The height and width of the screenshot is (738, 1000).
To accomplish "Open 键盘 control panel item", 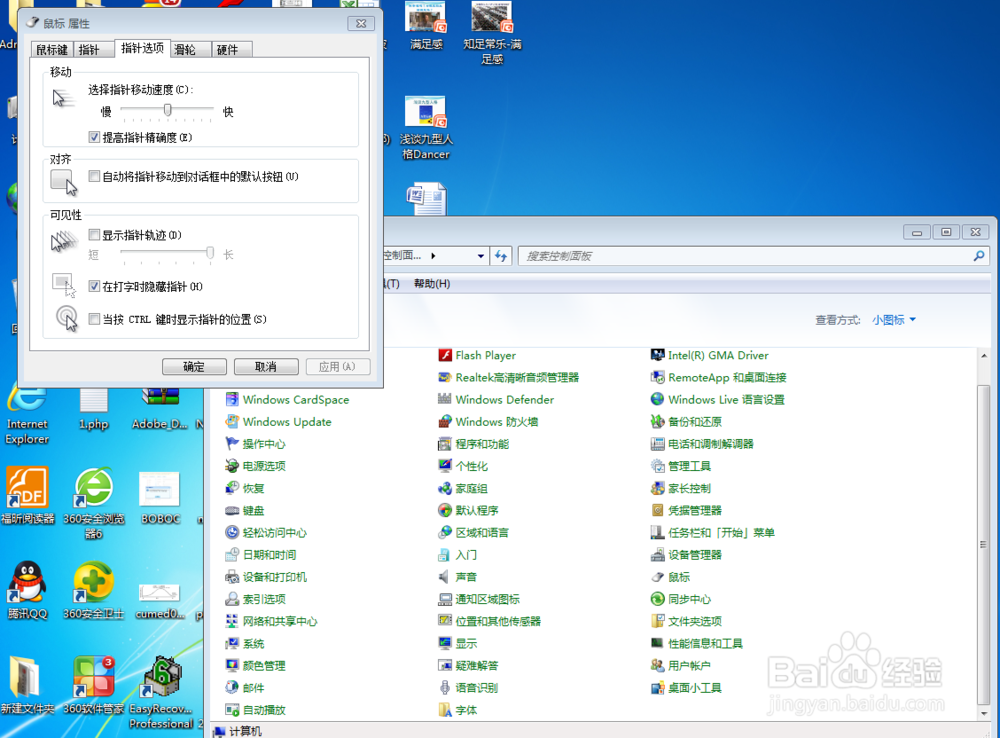I will point(245,510).
